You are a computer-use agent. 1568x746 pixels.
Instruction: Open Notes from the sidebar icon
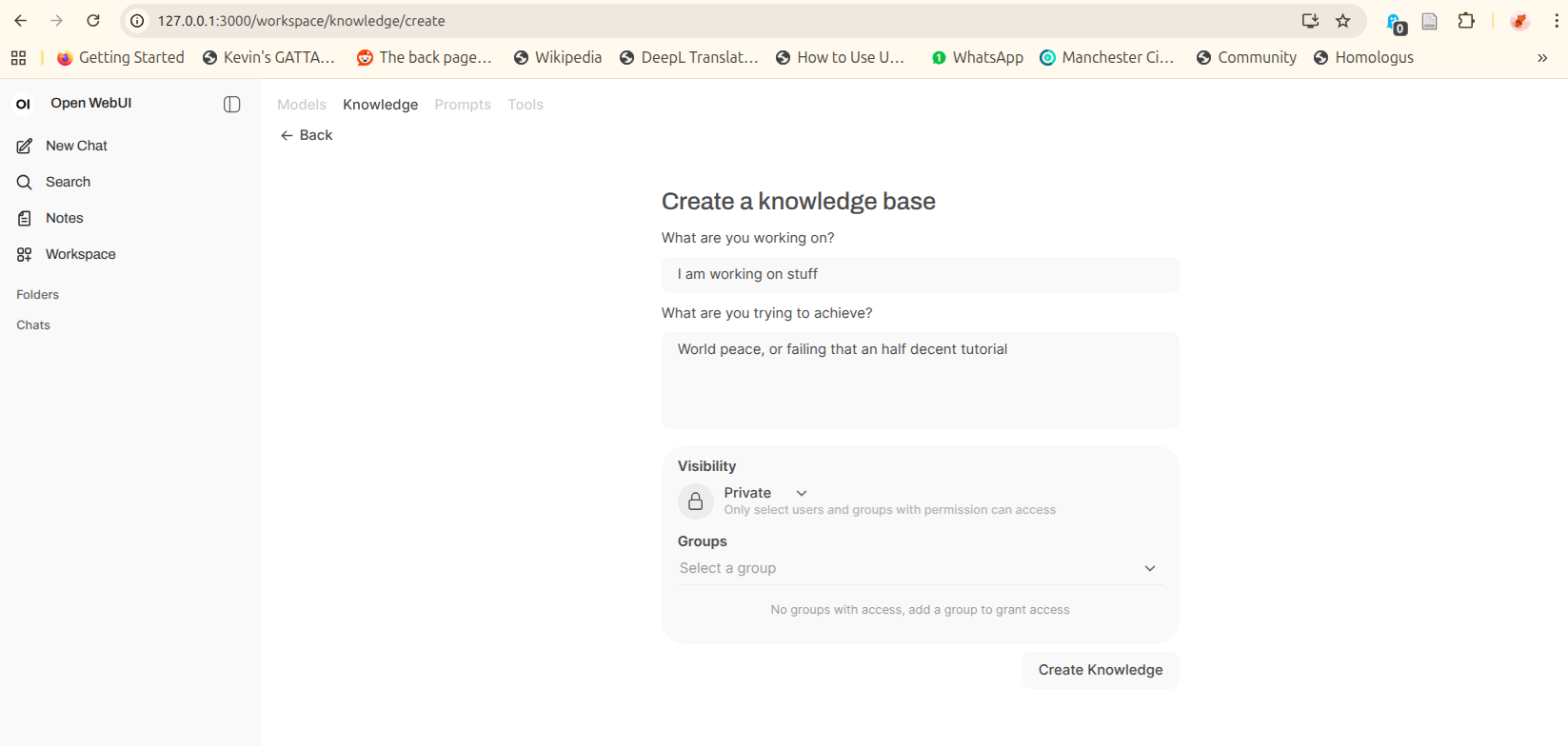tap(25, 218)
